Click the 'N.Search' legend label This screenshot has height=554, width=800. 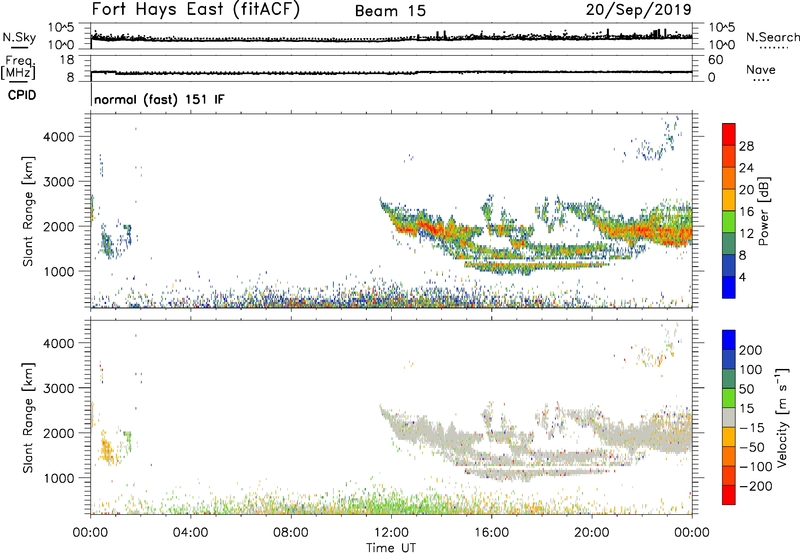(773, 37)
